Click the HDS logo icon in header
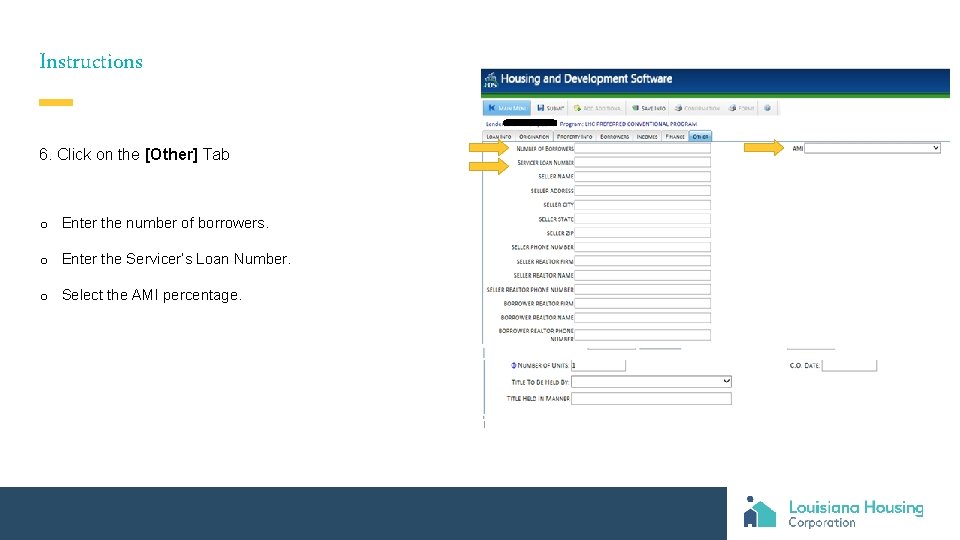 coord(490,80)
